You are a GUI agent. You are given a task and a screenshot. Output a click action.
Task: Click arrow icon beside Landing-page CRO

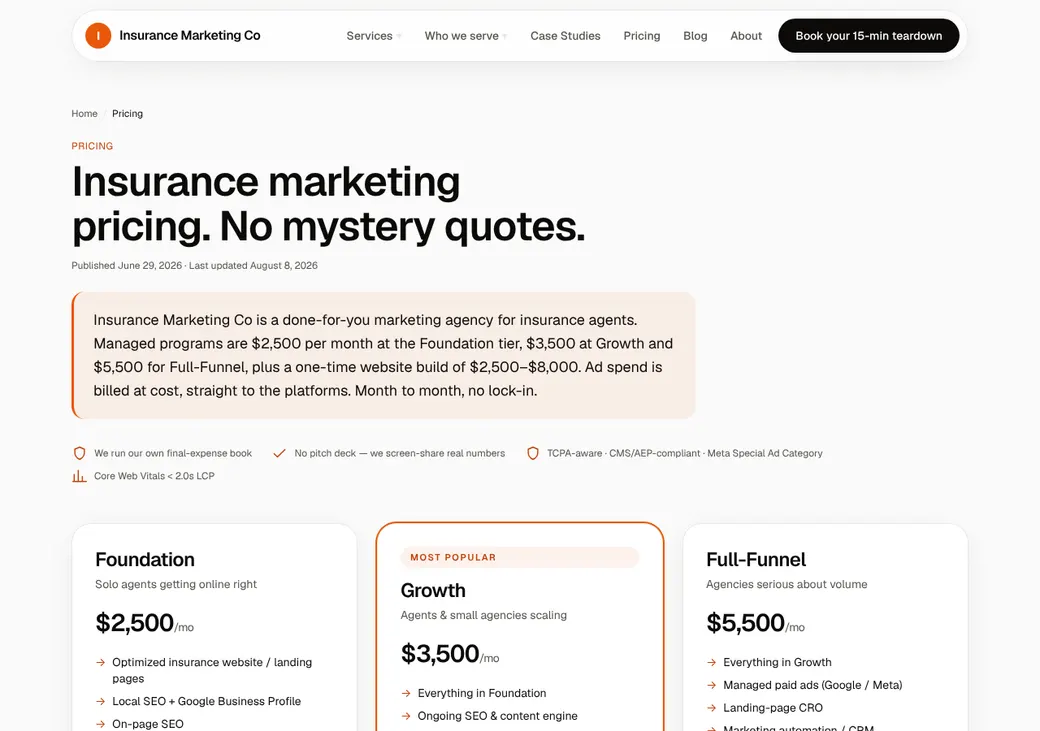712,708
